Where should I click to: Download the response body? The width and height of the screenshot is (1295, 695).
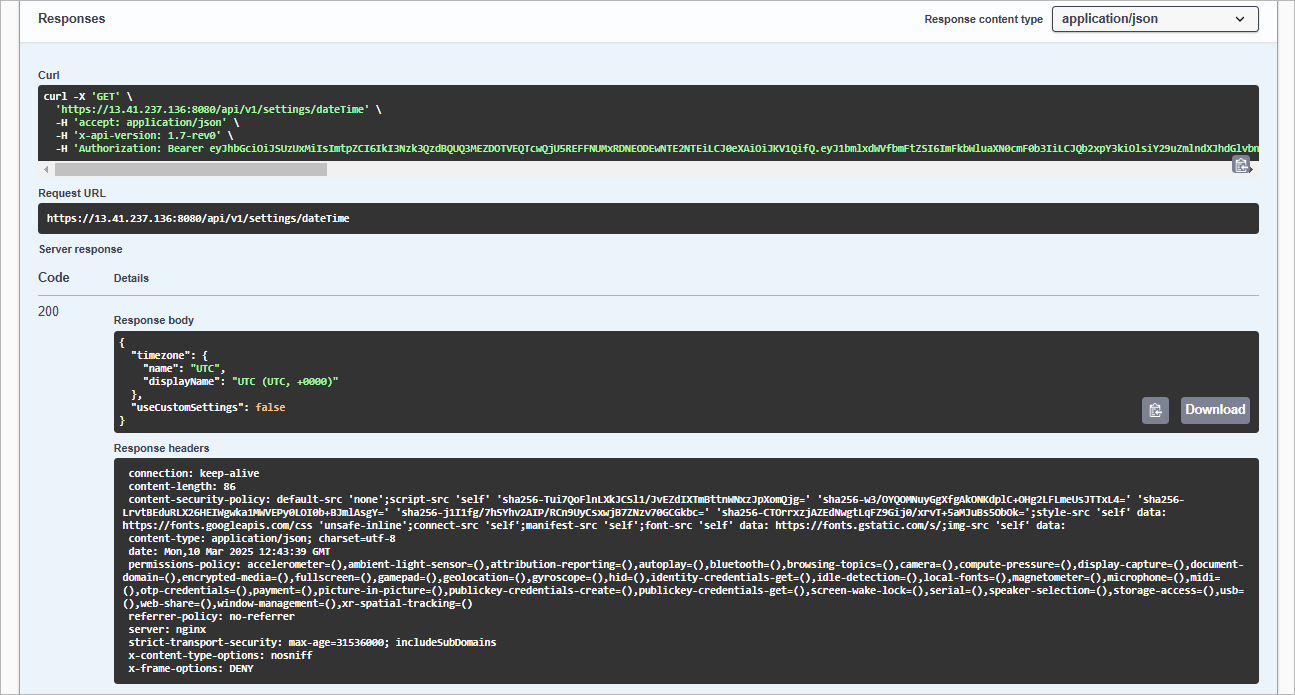(1215, 410)
